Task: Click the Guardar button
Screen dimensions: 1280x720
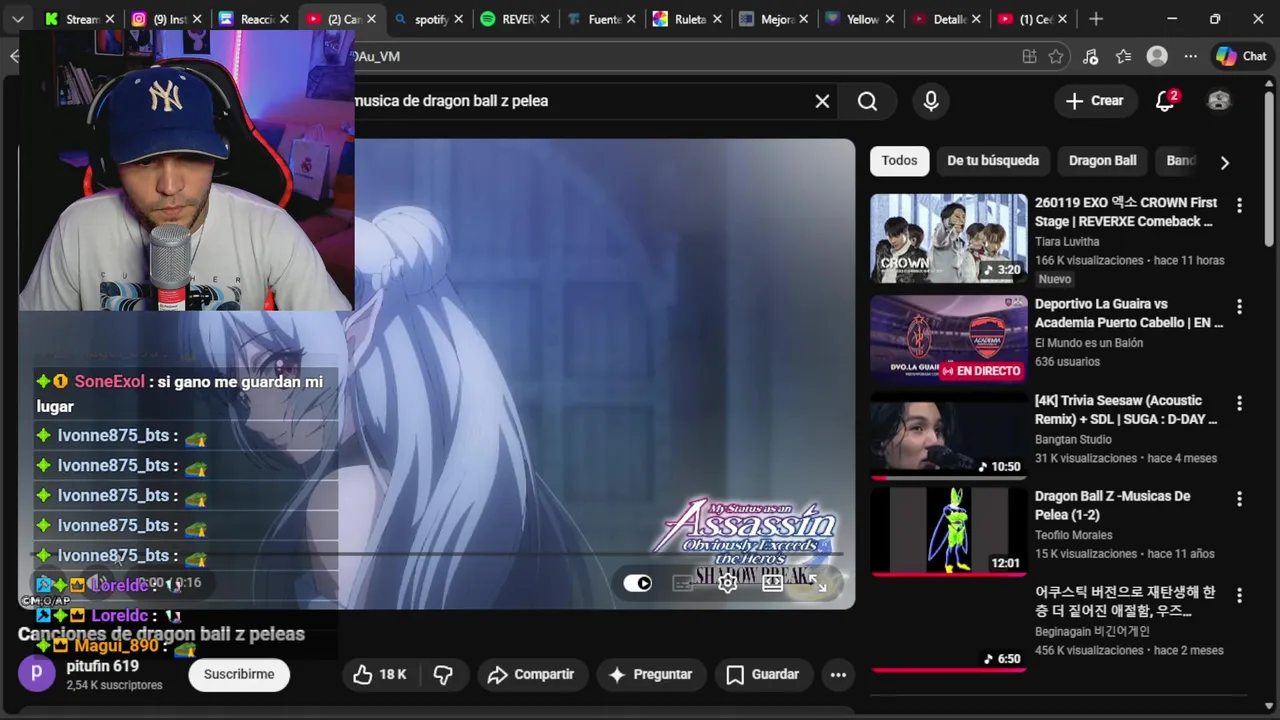Action: click(x=762, y=675)
